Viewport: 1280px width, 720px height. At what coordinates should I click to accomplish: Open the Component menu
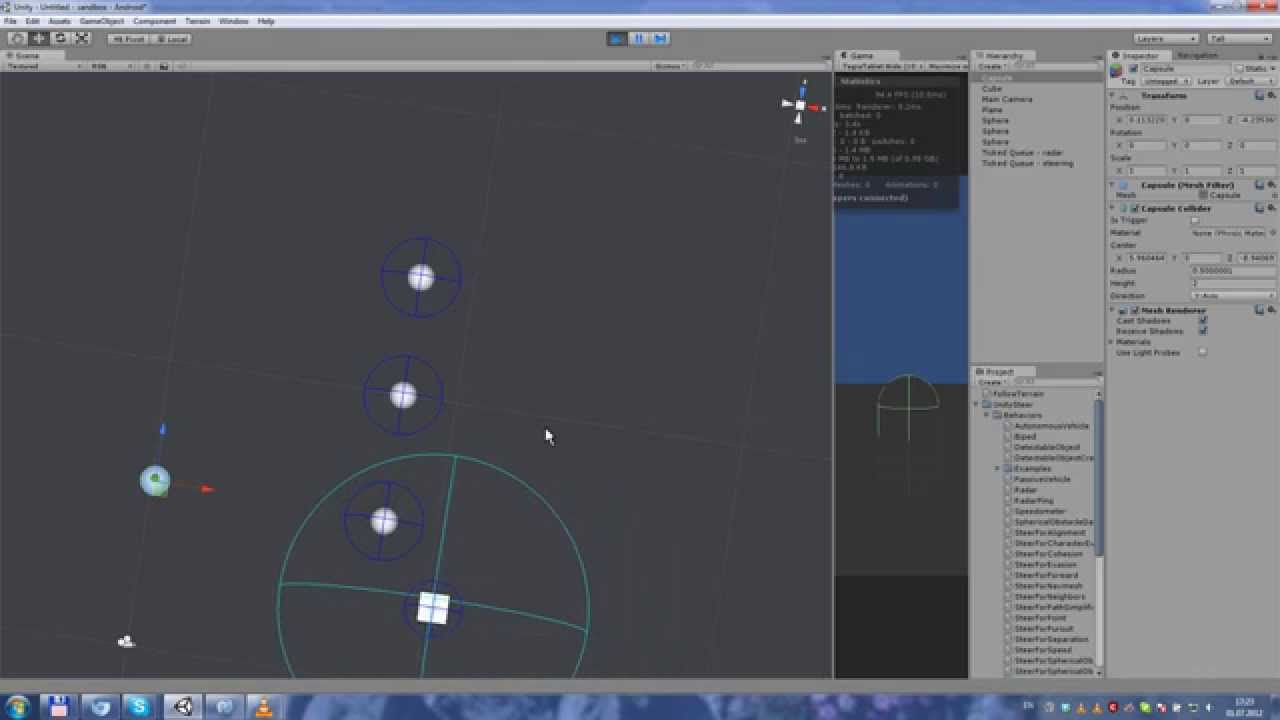click(155, 21)
